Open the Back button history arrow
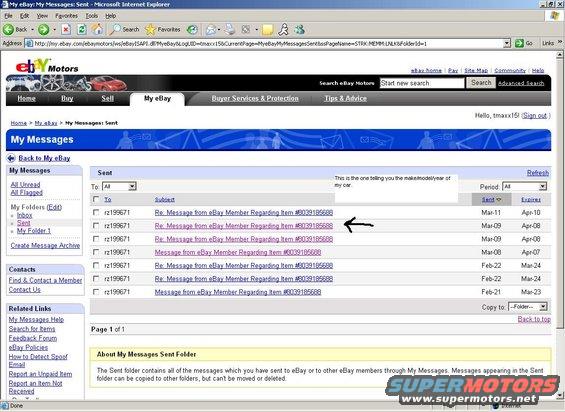Screen dimensions: 565x412 click(x=32, y=30)
